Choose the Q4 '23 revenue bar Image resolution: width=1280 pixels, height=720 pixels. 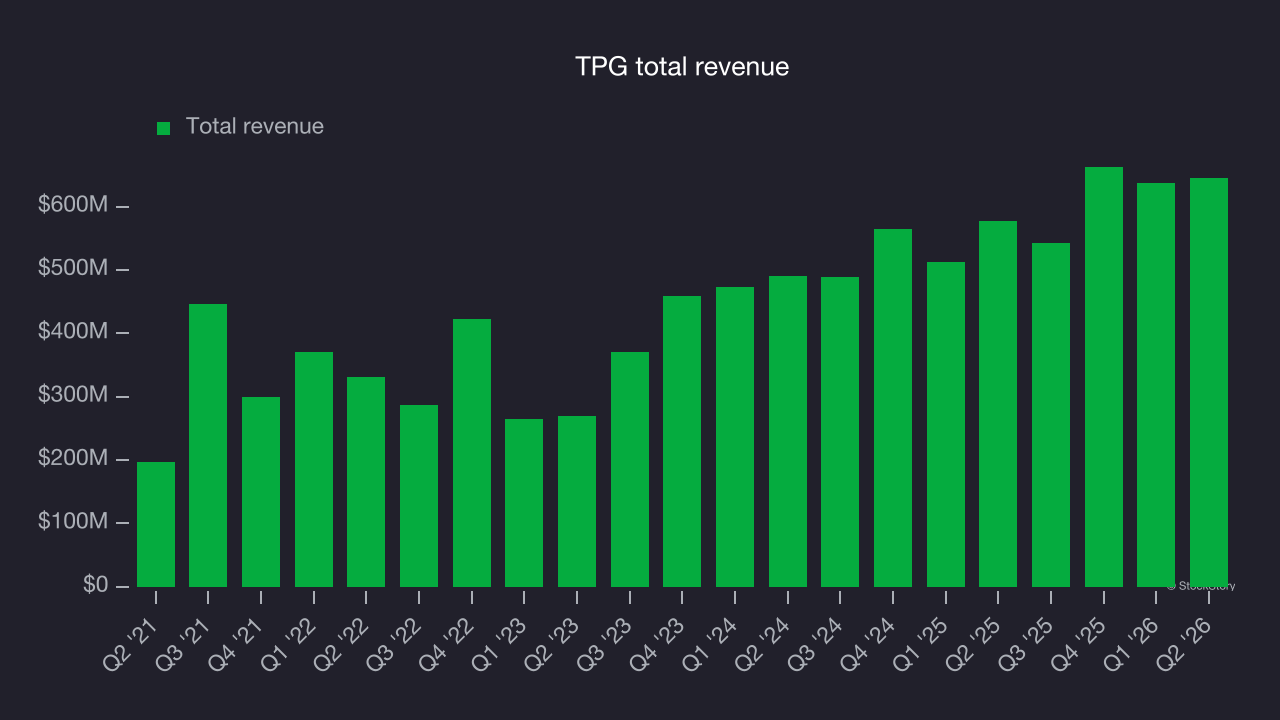[682, 441]
